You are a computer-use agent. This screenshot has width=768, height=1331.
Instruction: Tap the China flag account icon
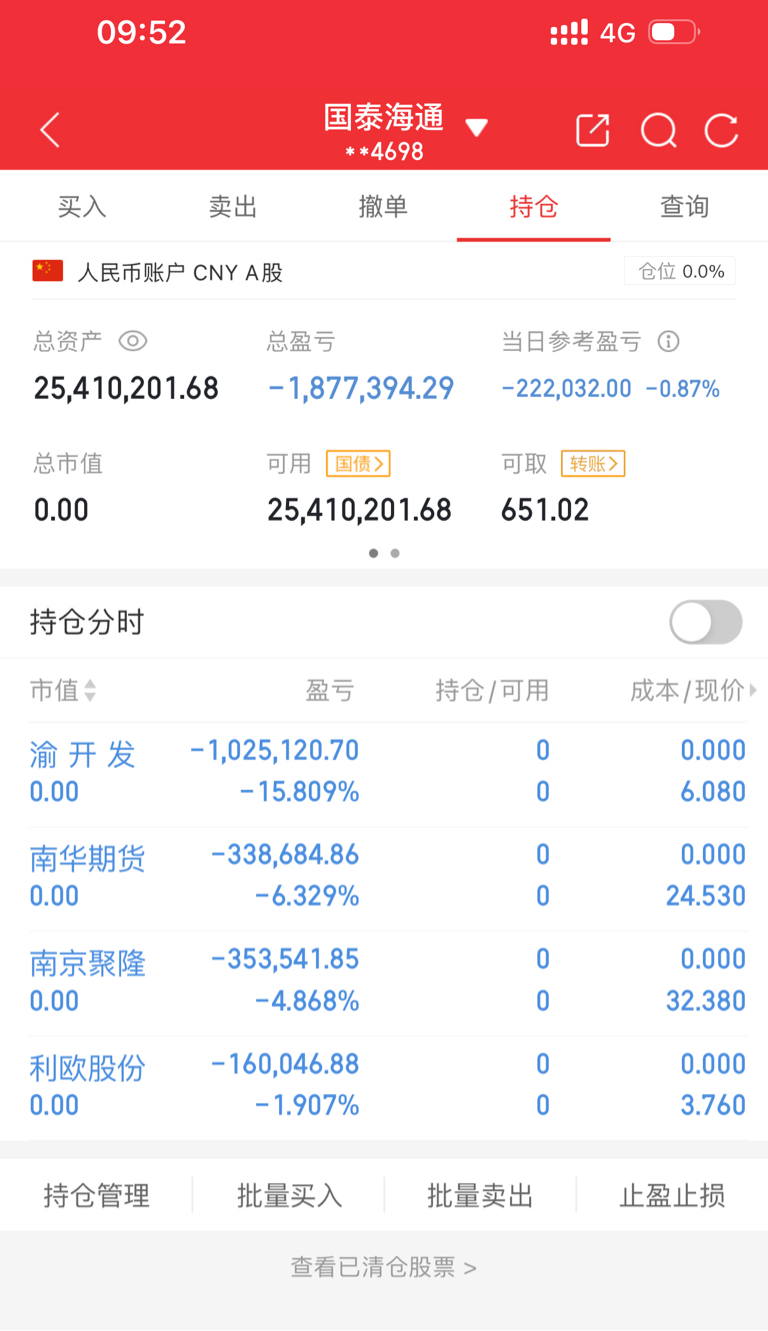[x=47, y=271]
